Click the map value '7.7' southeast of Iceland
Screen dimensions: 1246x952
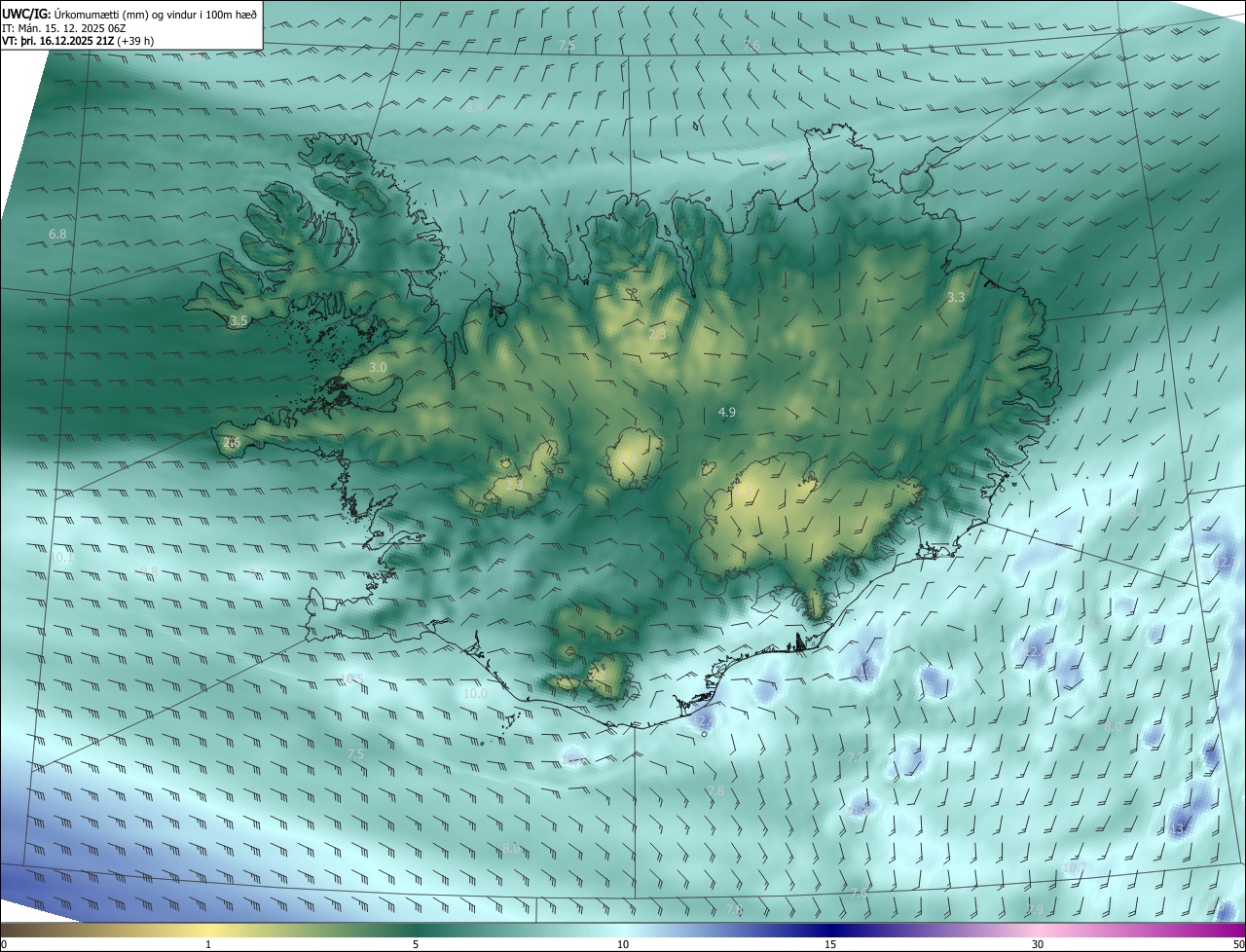[856, 757]
